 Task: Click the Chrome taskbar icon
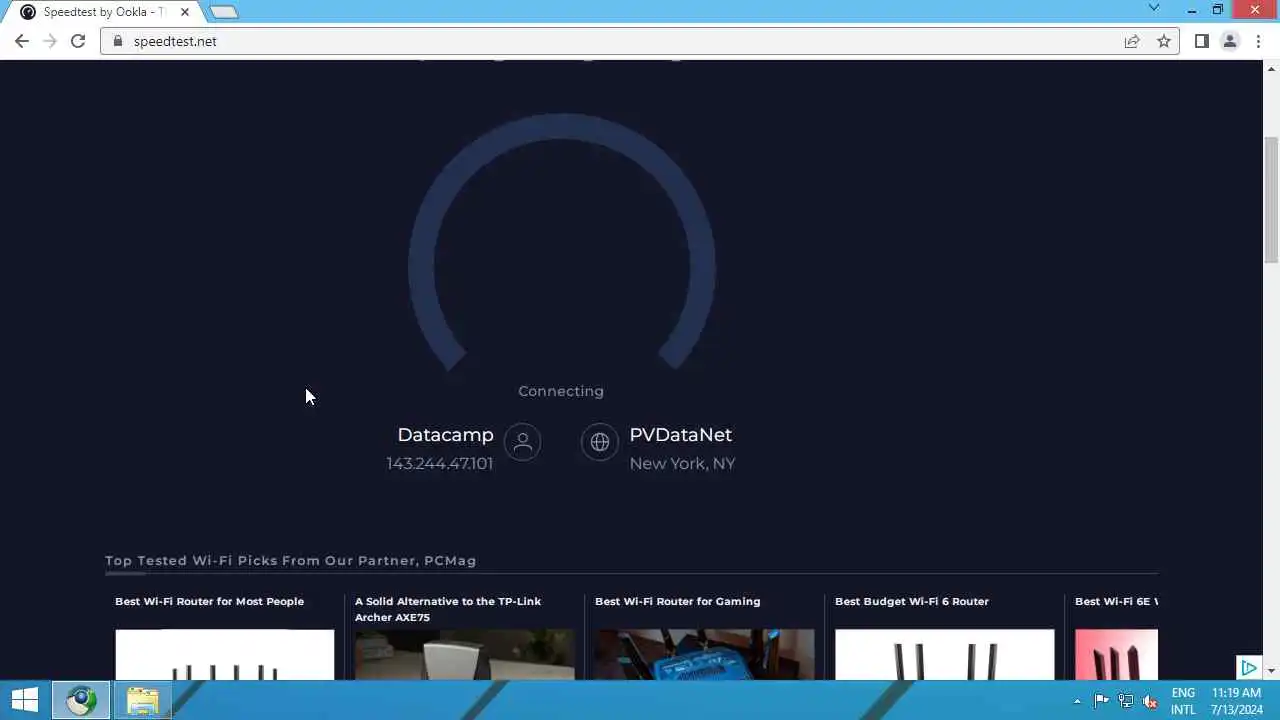pos(81,700)
